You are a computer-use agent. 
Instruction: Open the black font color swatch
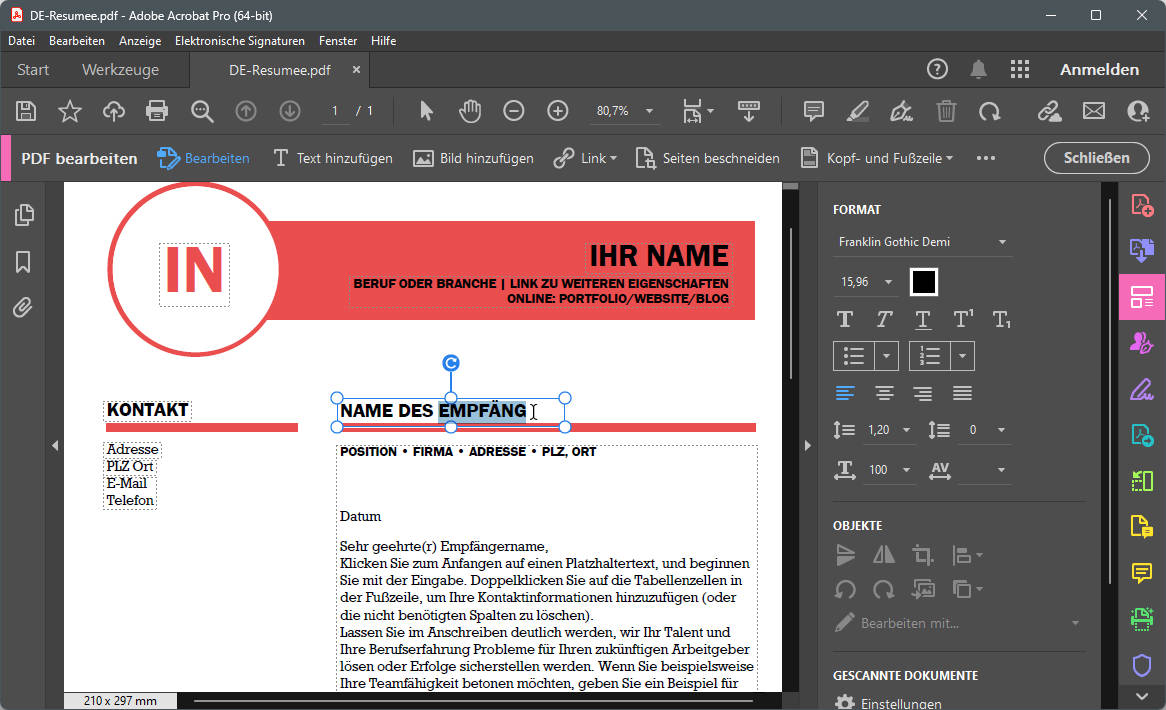(923, 282)
